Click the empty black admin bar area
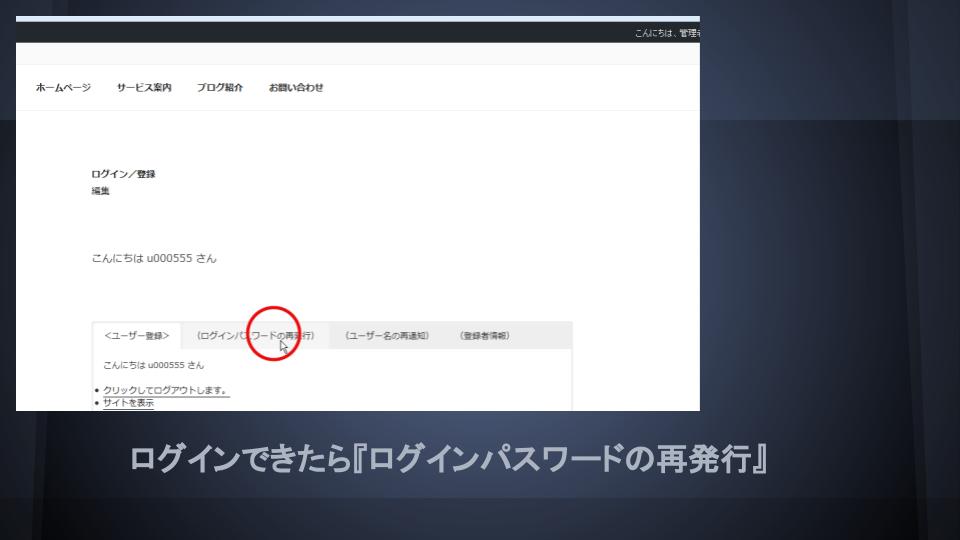 click(300, 33)
